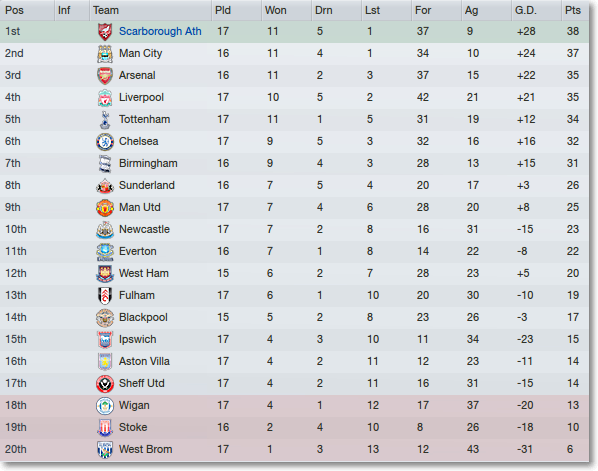The image size is (598, 471).
Task: Select the Wigan relegation zone row
Action: 294,405
